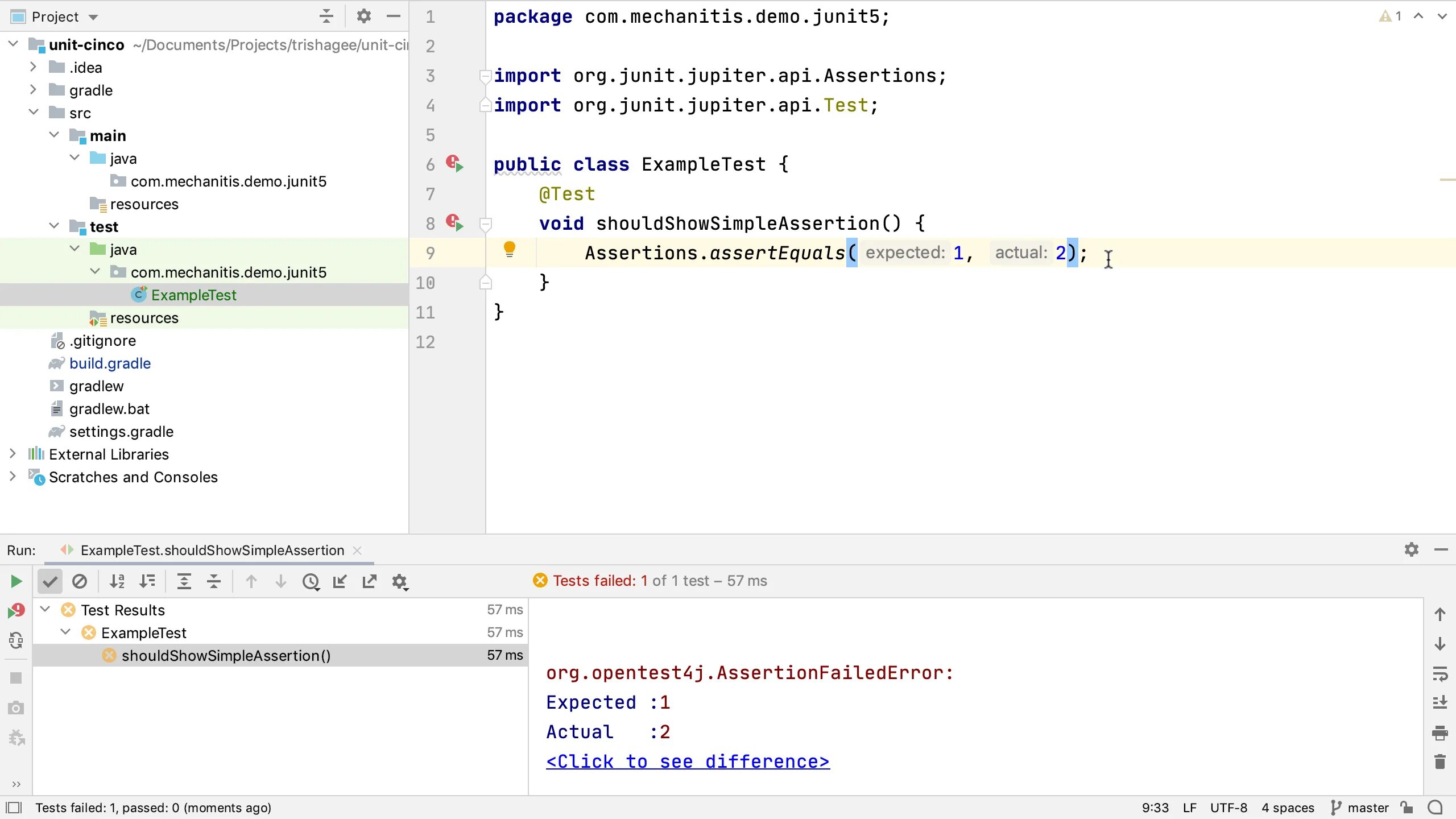Image resolution: width=1456 pixels, height=819 pixels.
Task: Expand the .idea folder
Action: (33, 67)
